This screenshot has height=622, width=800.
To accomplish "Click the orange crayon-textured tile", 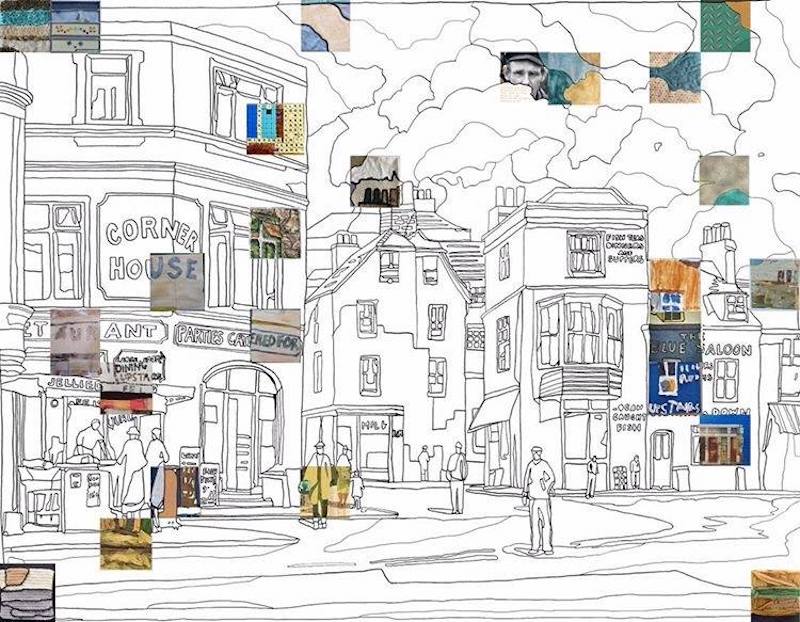I will (x=674, y=284).
